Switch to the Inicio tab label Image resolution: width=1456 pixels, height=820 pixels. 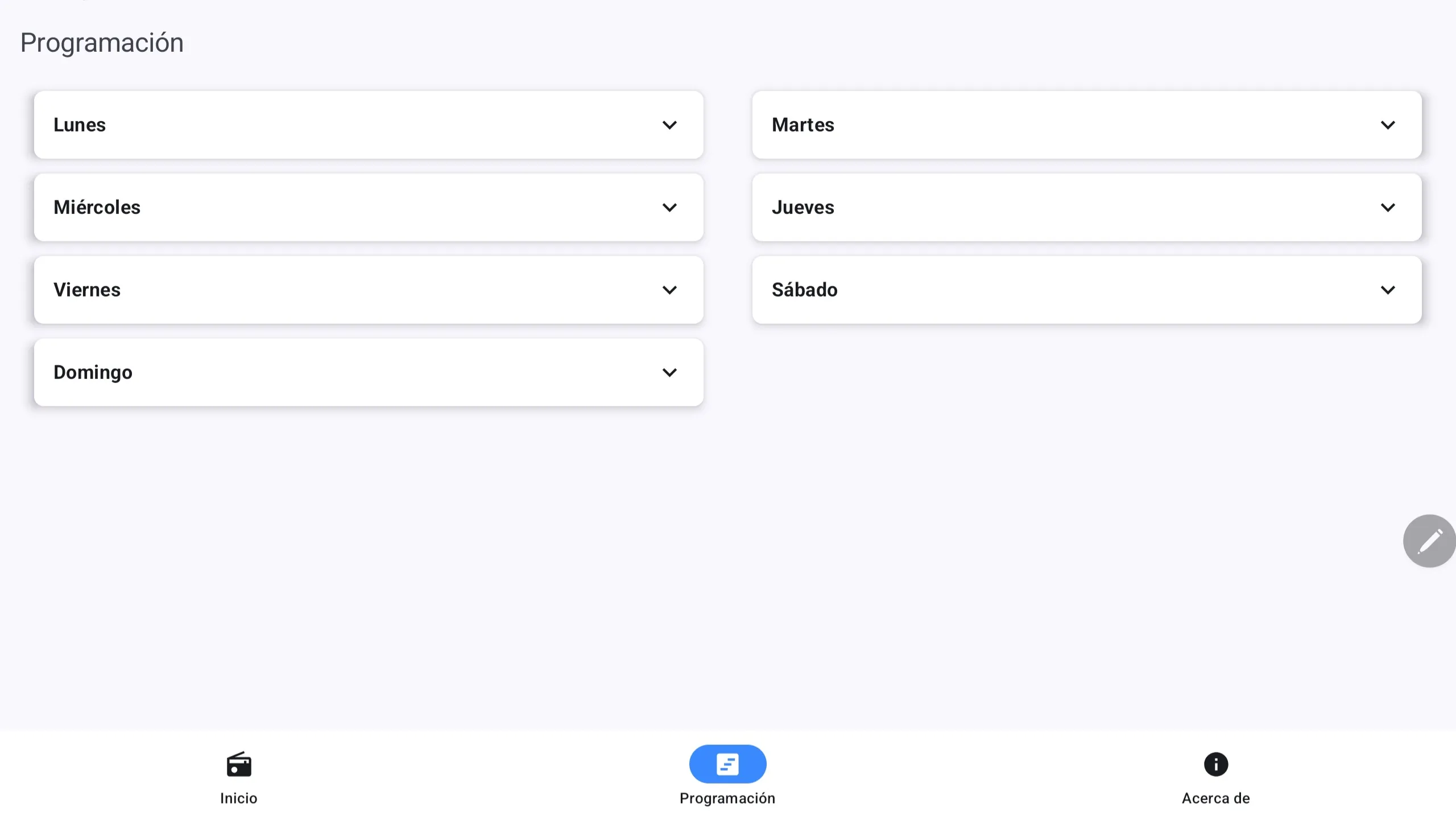(239, 798)
